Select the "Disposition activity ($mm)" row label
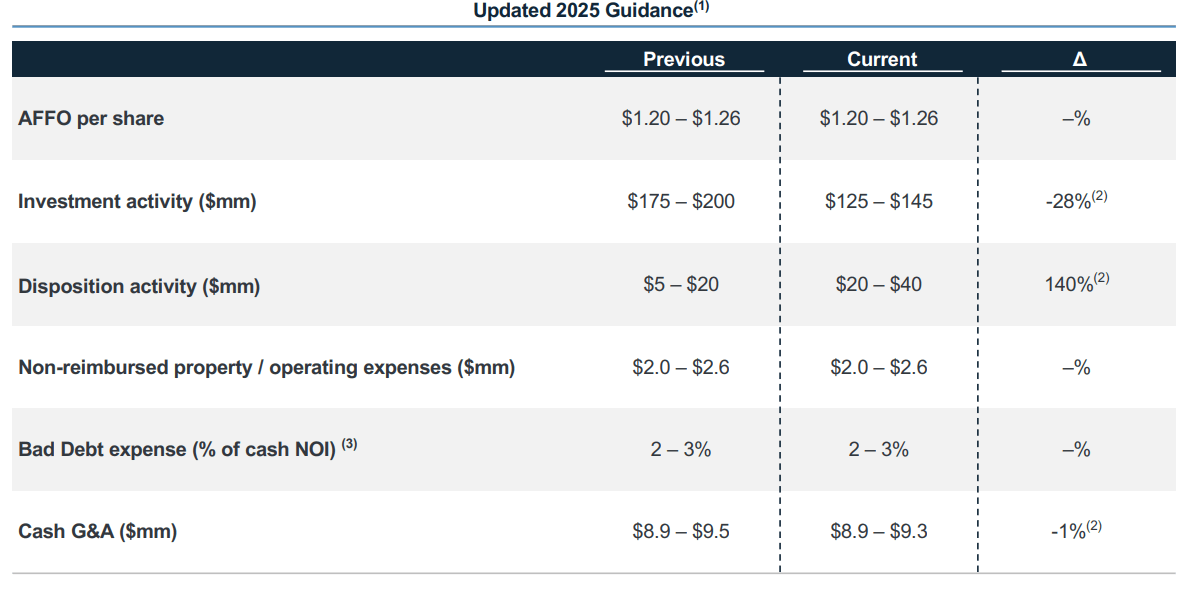 pyautogui.click(x=139, y=286)
